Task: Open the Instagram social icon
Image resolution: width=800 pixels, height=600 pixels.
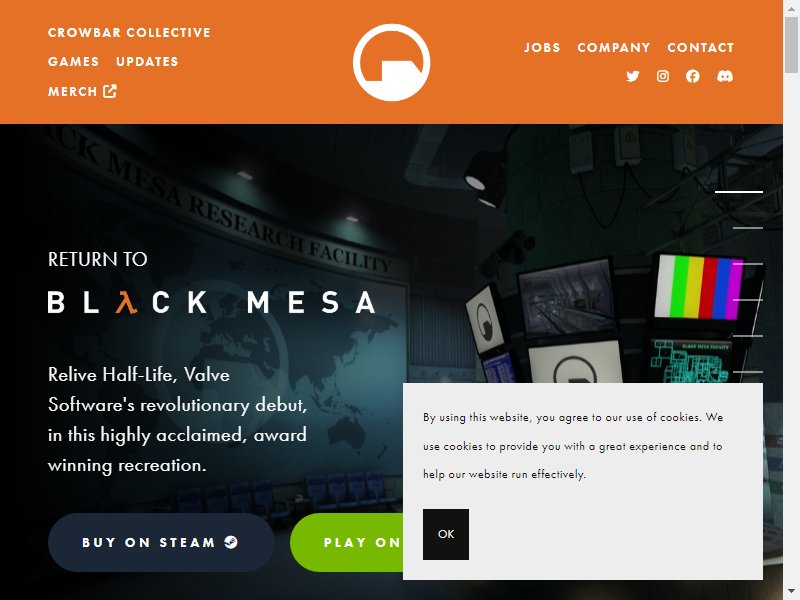Action: coord(663,76)
